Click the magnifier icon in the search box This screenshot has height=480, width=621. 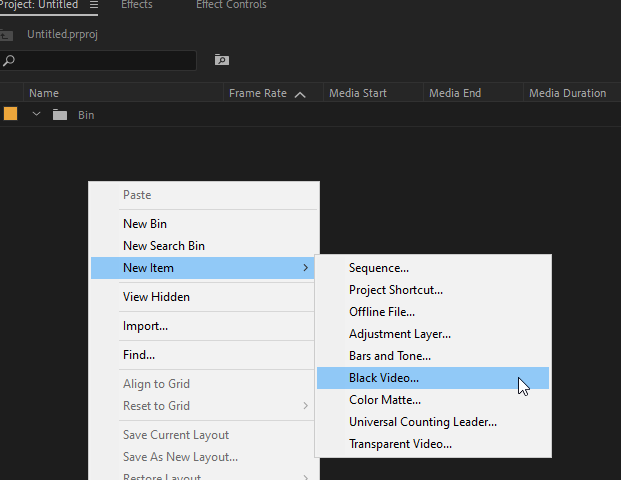(9, 61)
